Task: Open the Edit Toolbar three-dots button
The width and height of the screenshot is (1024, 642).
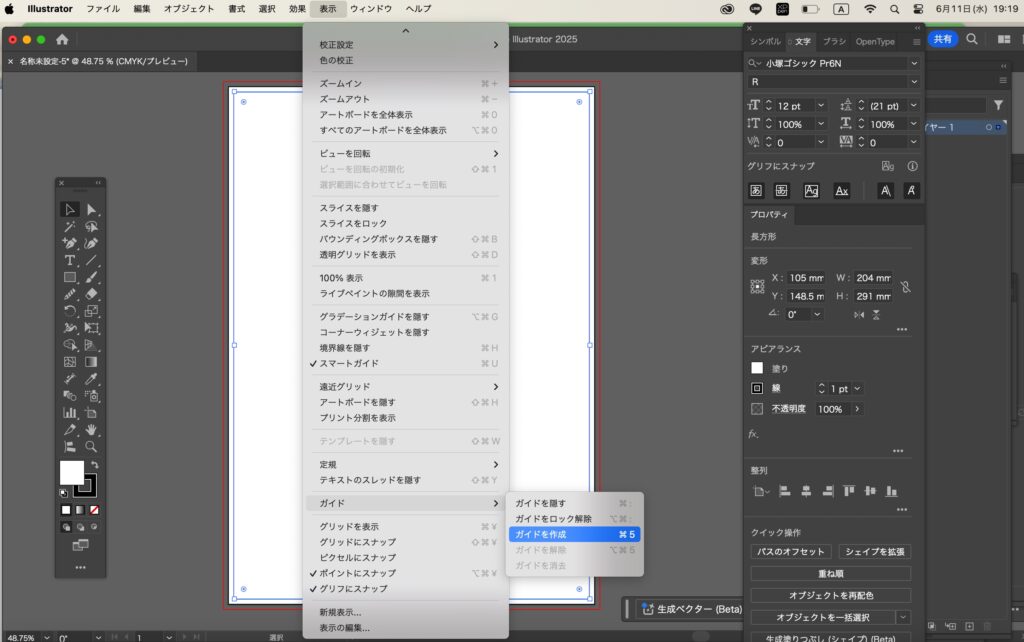Action: point(80,568)
